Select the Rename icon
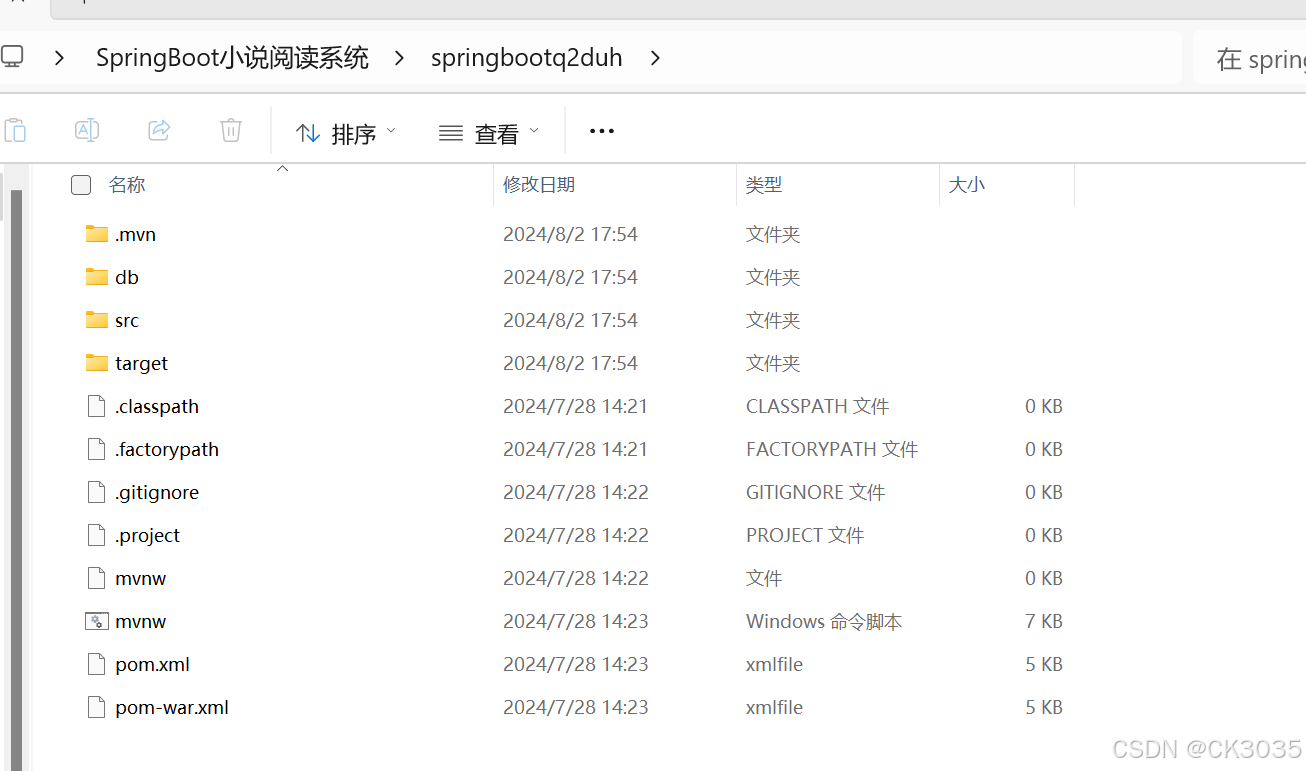The height and width of the screenshot is (771, 1306). 86,130
